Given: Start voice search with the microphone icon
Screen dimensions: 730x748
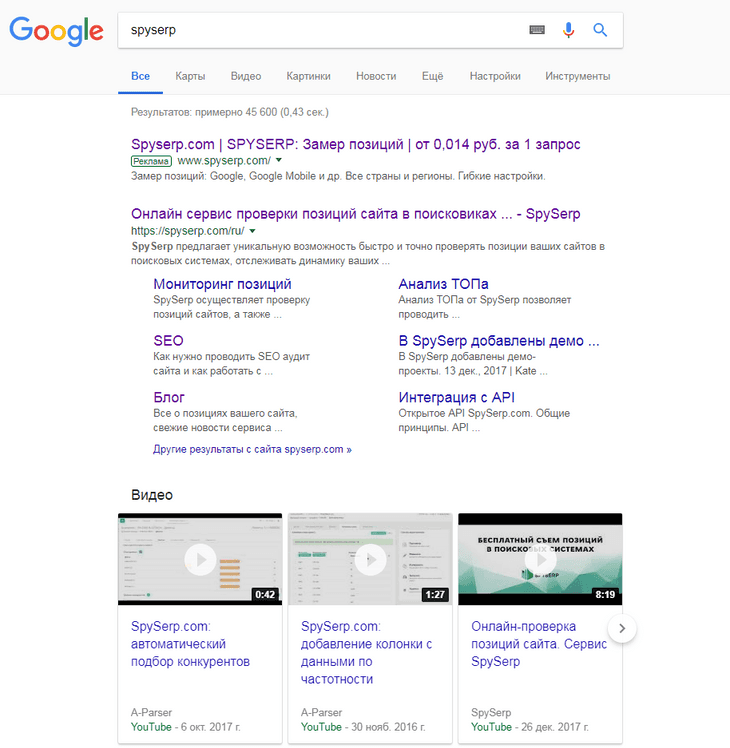Looking at the screenshot, I should coord(568,30).
